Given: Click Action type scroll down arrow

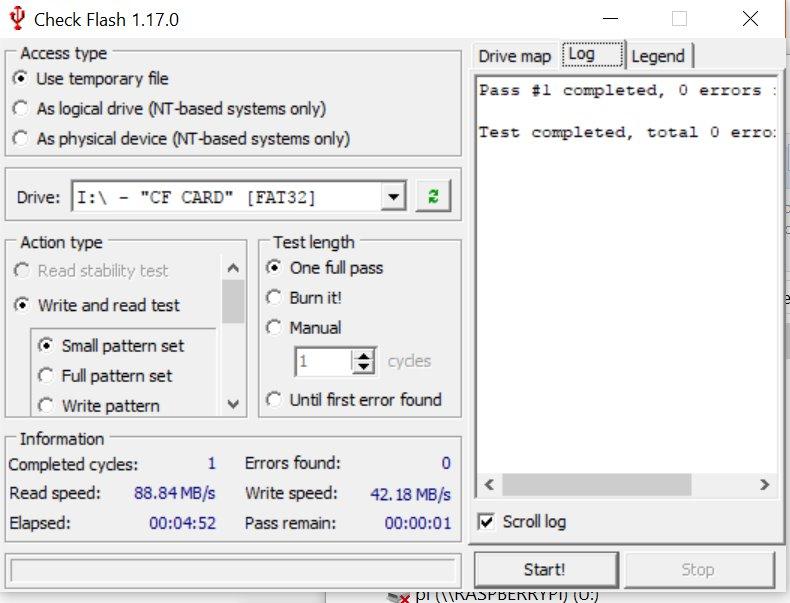Looking at the screenshot, I should (233, 404).
